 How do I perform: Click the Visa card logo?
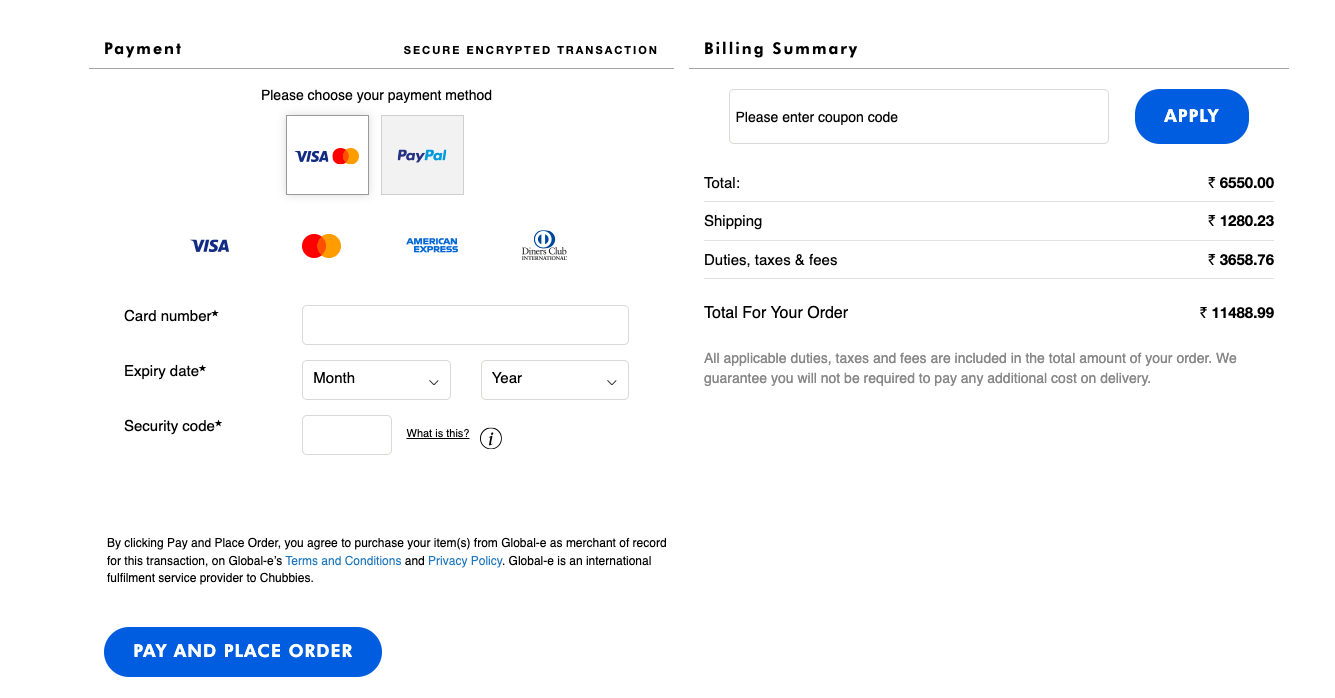pyautogui.click(x=210, y=246)
